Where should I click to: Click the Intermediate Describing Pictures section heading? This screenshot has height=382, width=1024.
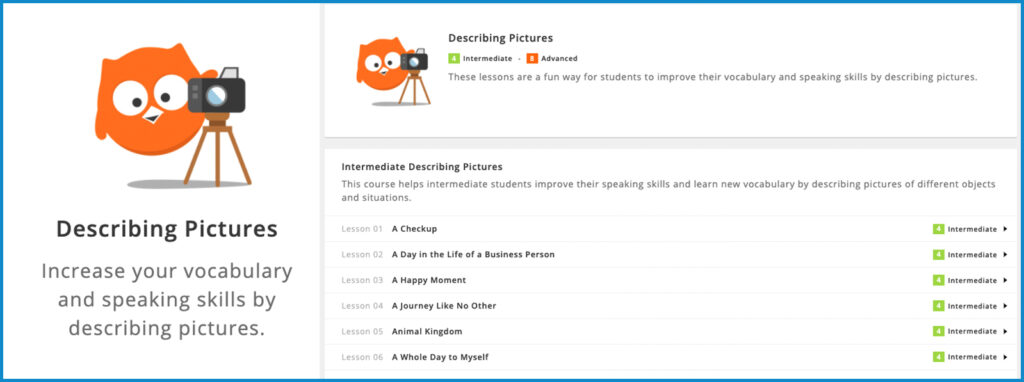tap(422, 167)
